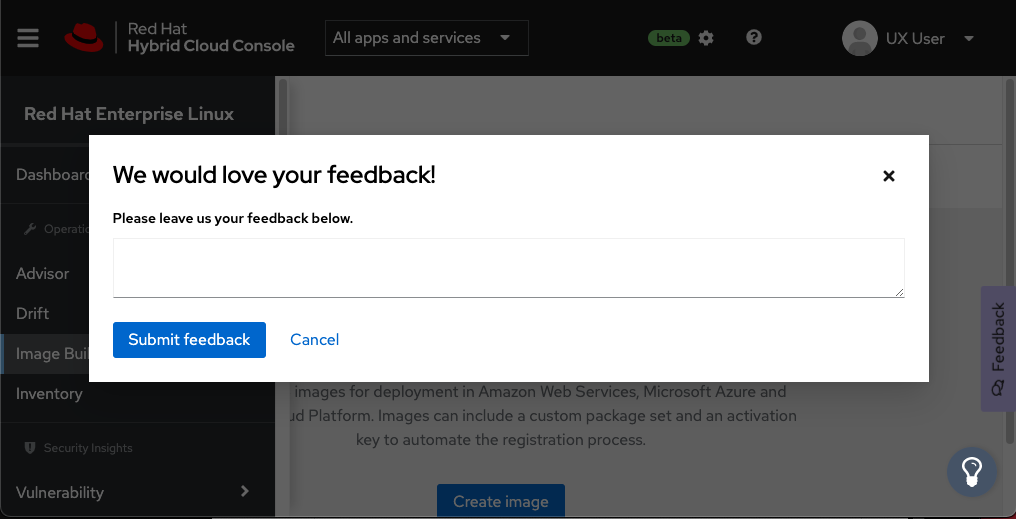Open the hamburger navigation menu
The height and width of the screenshot is (519, 1016).
point(28,38)
